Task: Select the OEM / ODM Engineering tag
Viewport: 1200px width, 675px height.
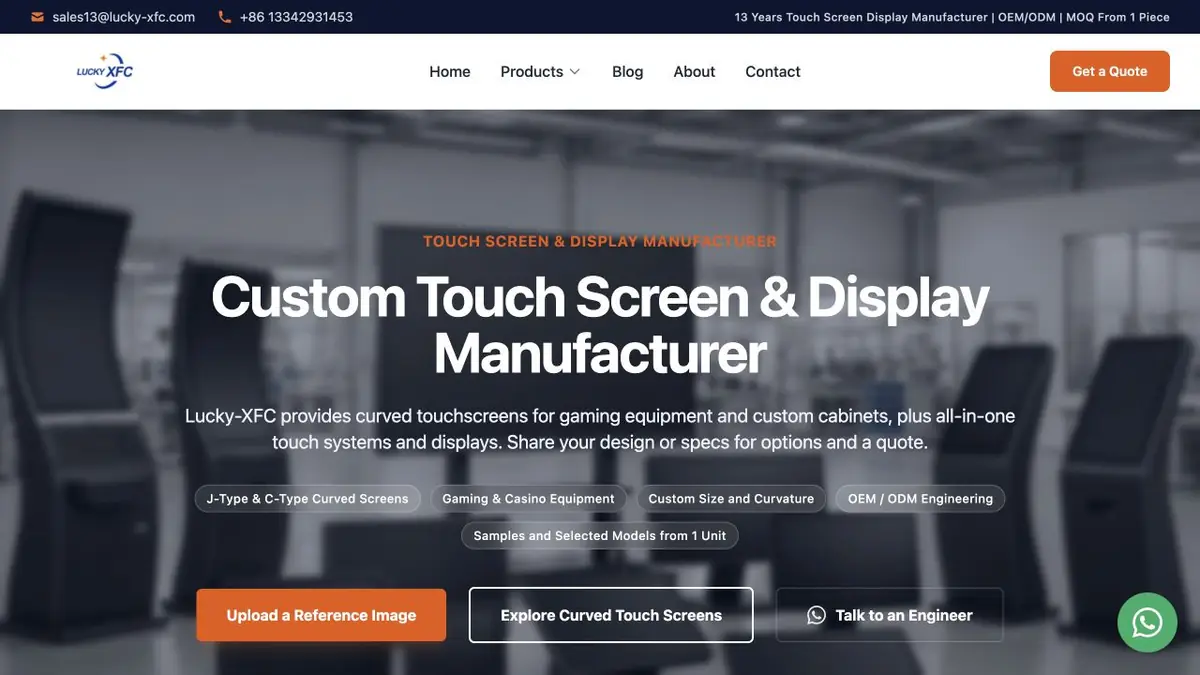Action: coord(920,498)
